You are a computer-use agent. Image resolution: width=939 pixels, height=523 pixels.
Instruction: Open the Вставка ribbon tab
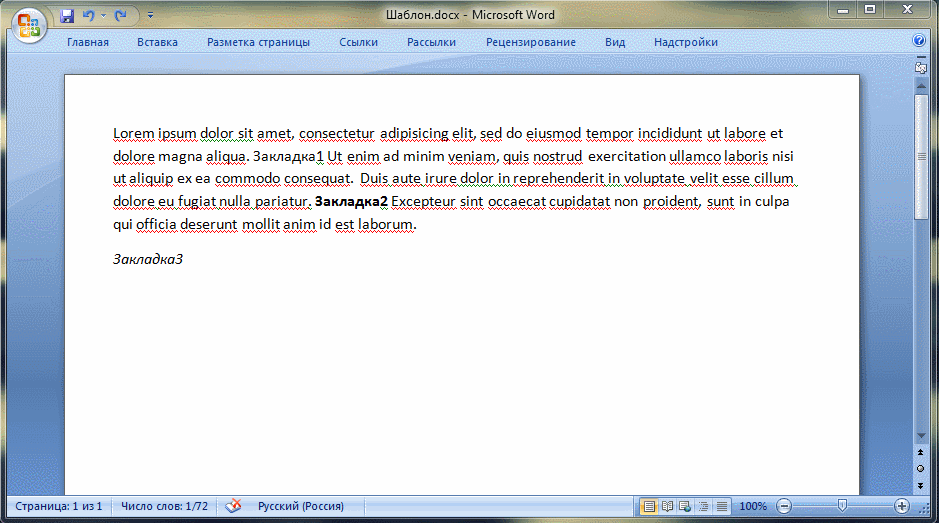point(157,42)
